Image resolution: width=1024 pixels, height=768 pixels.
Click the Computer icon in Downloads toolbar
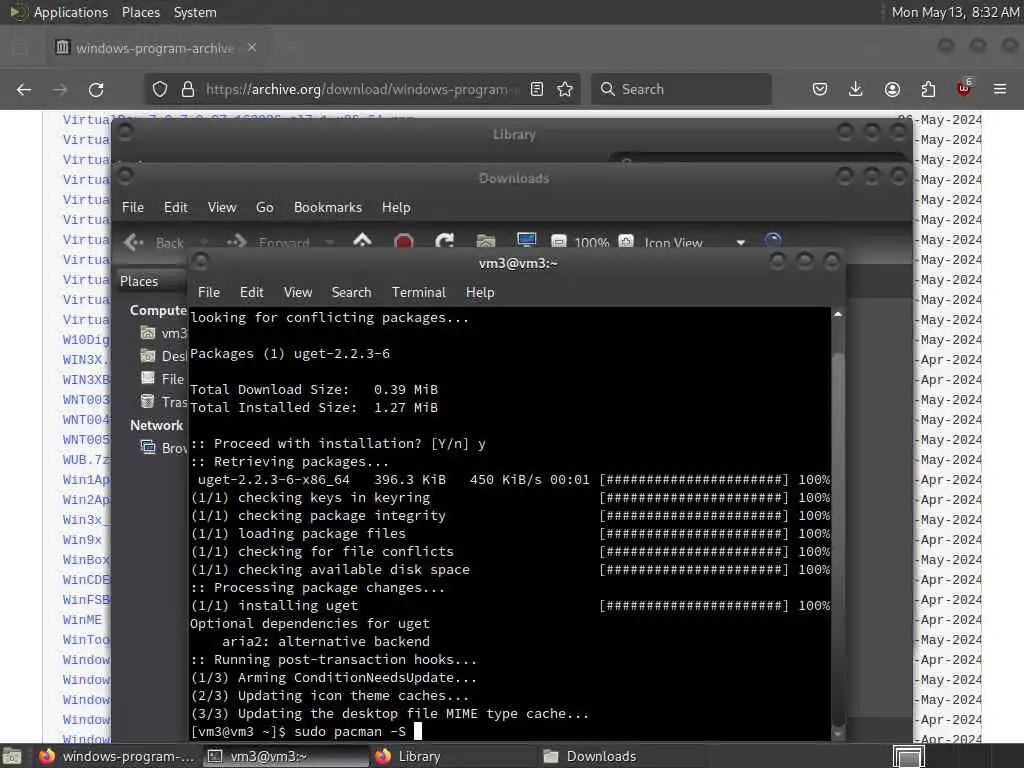point(526,241)
